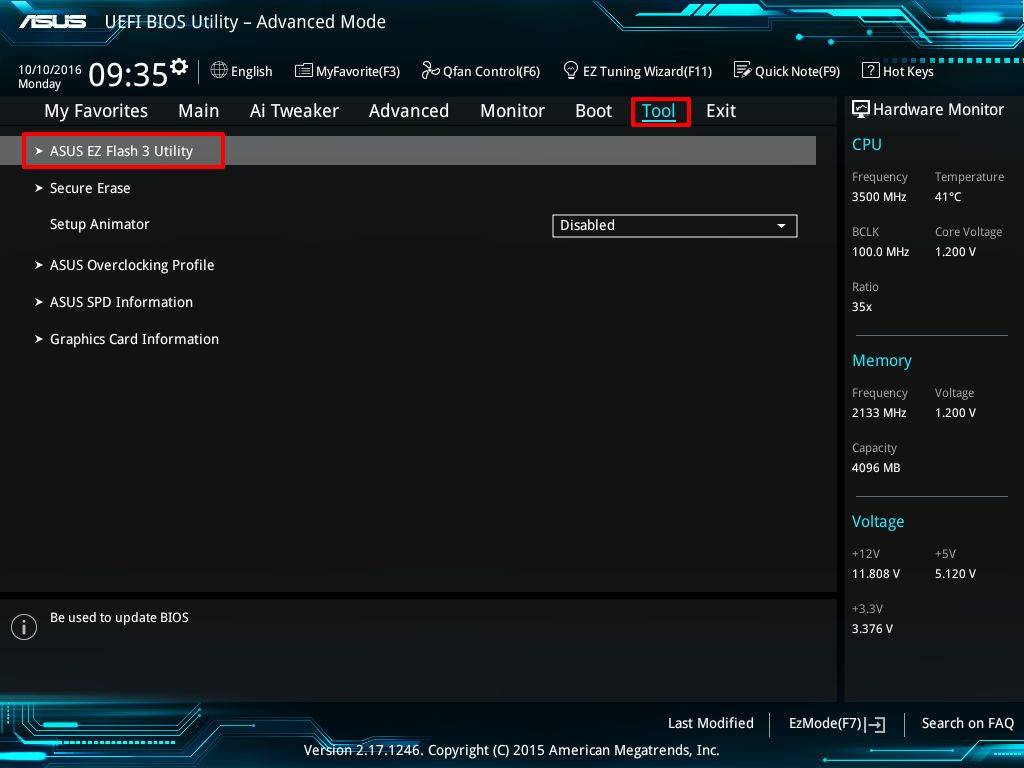Click the ASUS logo
The width and height of the screenshot is (1024, 768).
53,22
